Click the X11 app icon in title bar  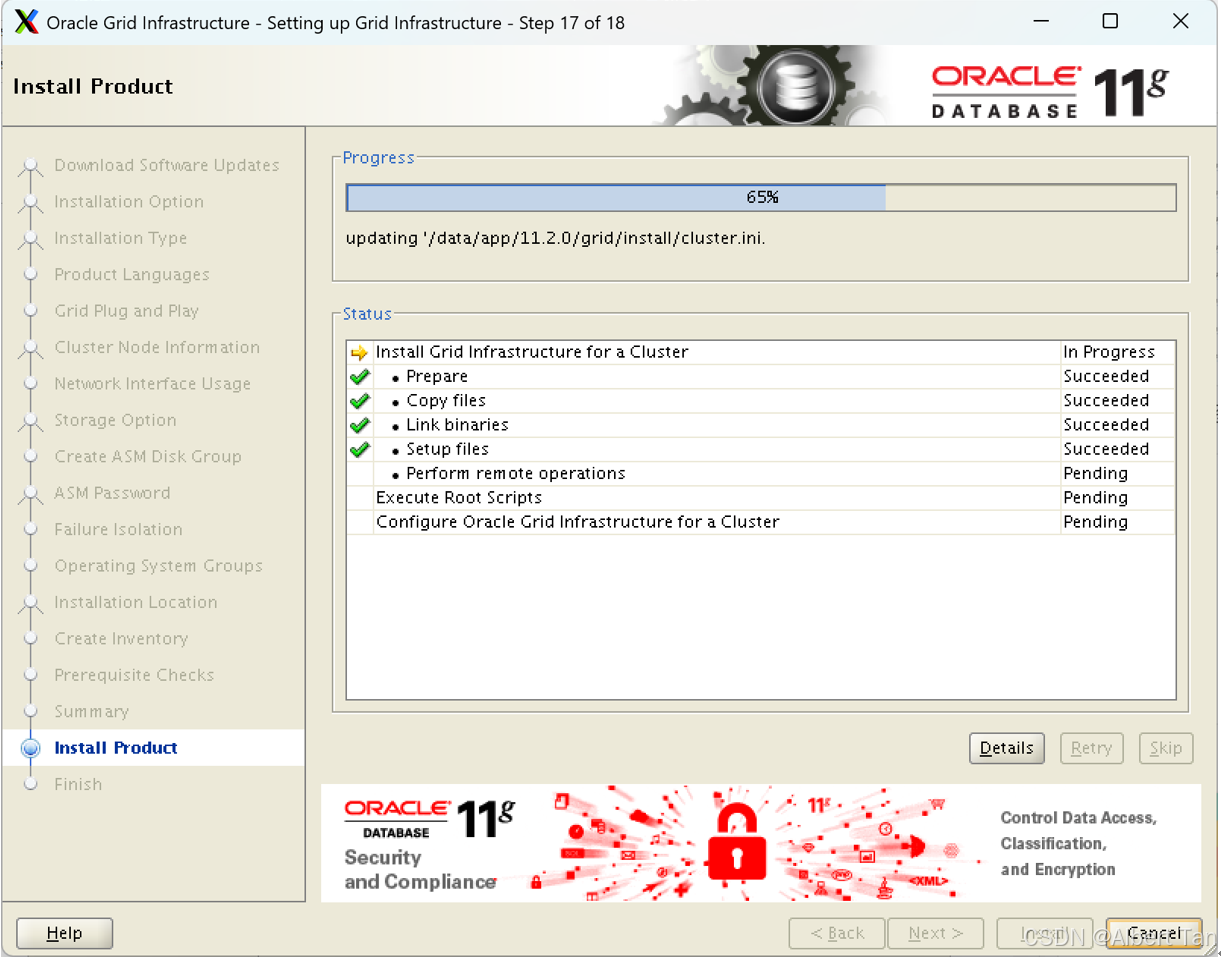(x=27, y=22)
